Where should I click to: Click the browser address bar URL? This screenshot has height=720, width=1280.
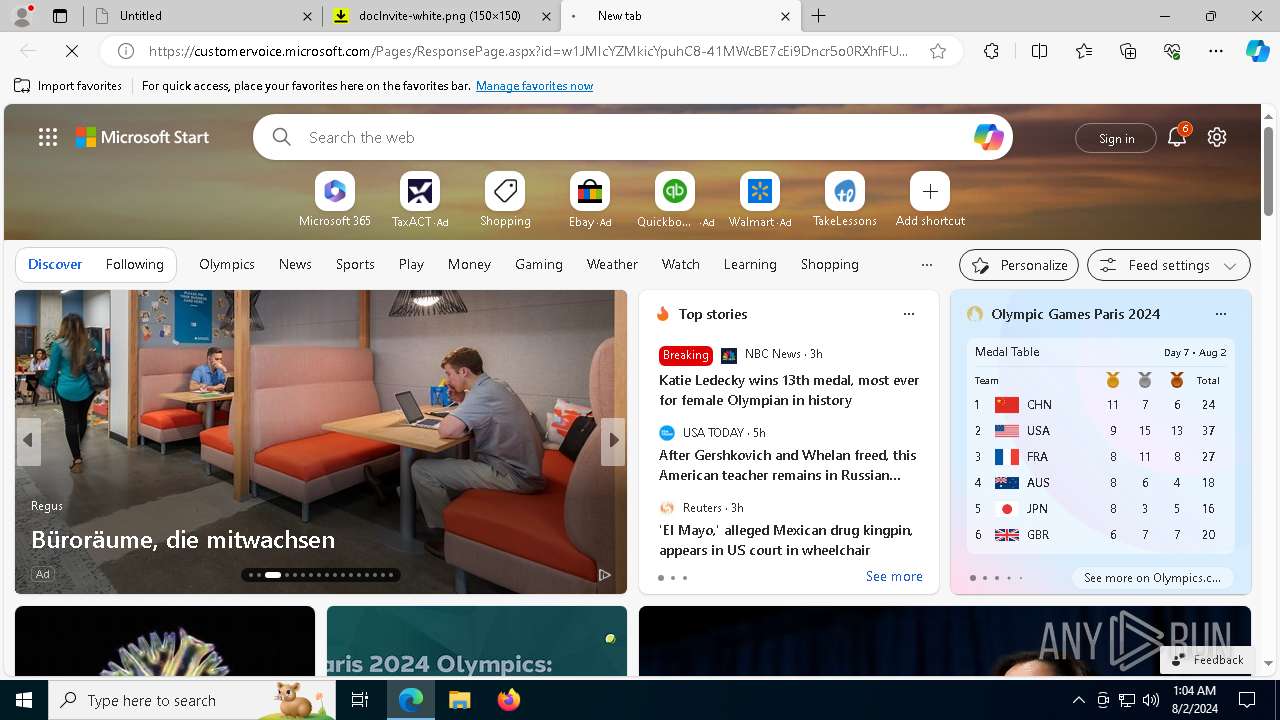pyautogui.click(x=528, y=51)
